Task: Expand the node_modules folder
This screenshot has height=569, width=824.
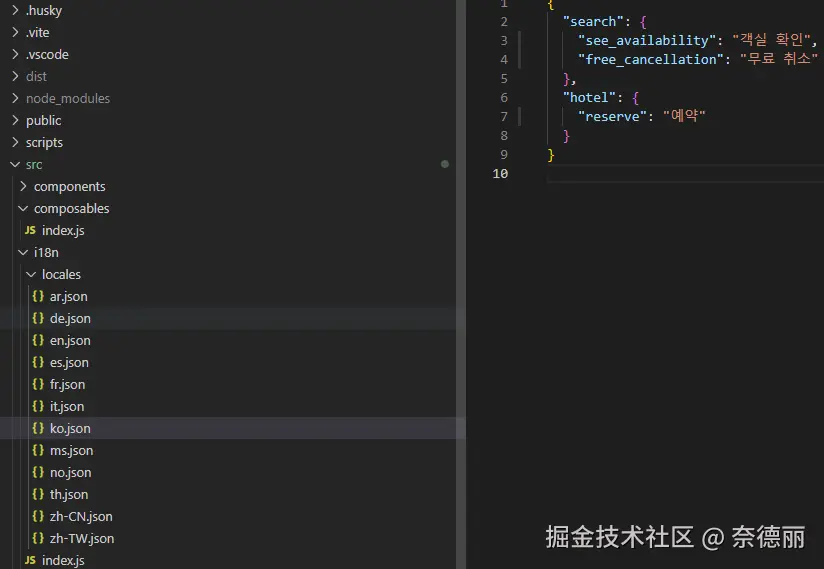Action: click(67, 98)
